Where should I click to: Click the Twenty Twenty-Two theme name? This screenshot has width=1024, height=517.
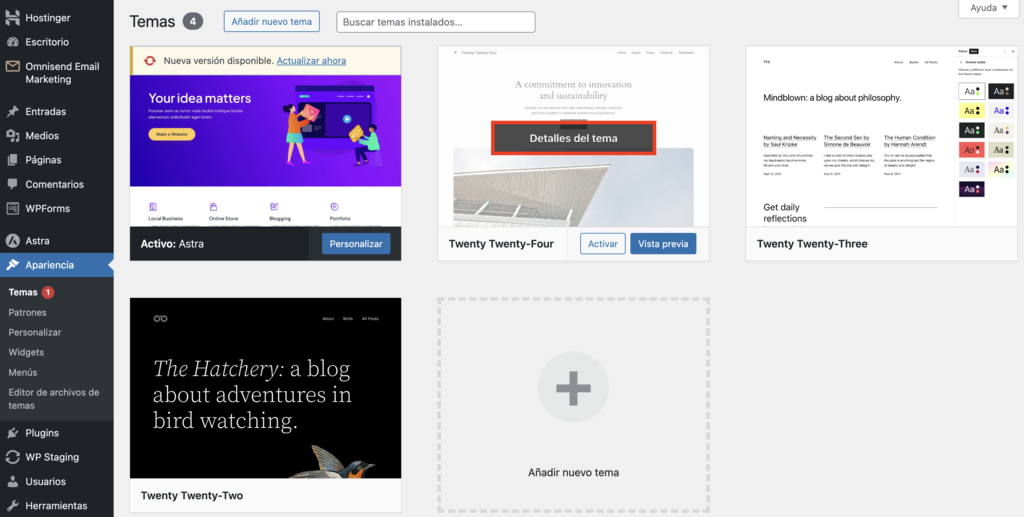tap(192, 495)
